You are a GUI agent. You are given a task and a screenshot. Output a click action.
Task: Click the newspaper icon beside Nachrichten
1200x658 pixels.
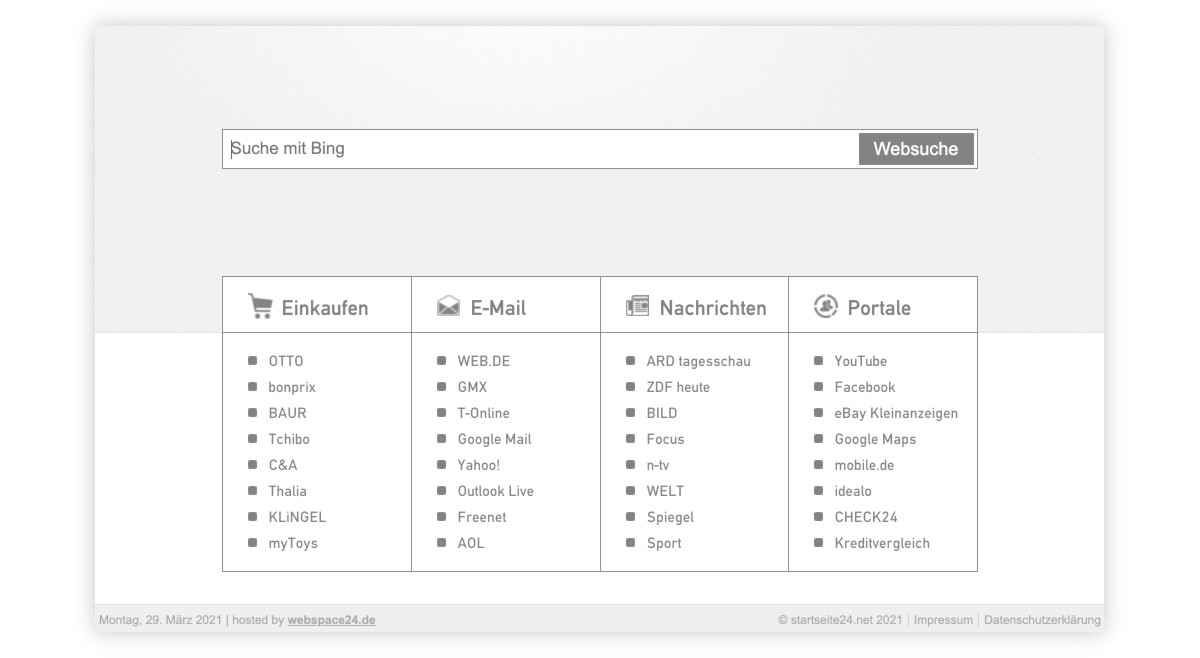point(637,306)
